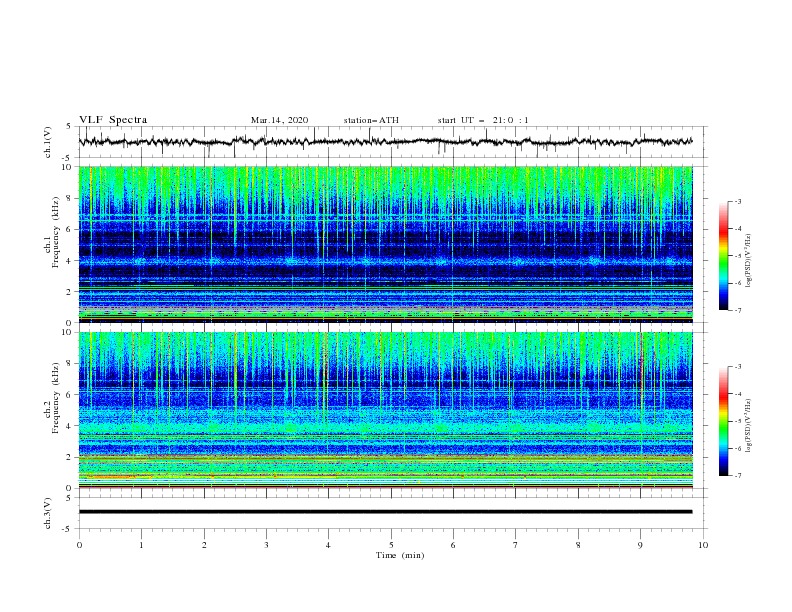The height and width of the screenshot is (612, 792).
Task: Click the time axis tick label "0"
Action: pos(79,545)
